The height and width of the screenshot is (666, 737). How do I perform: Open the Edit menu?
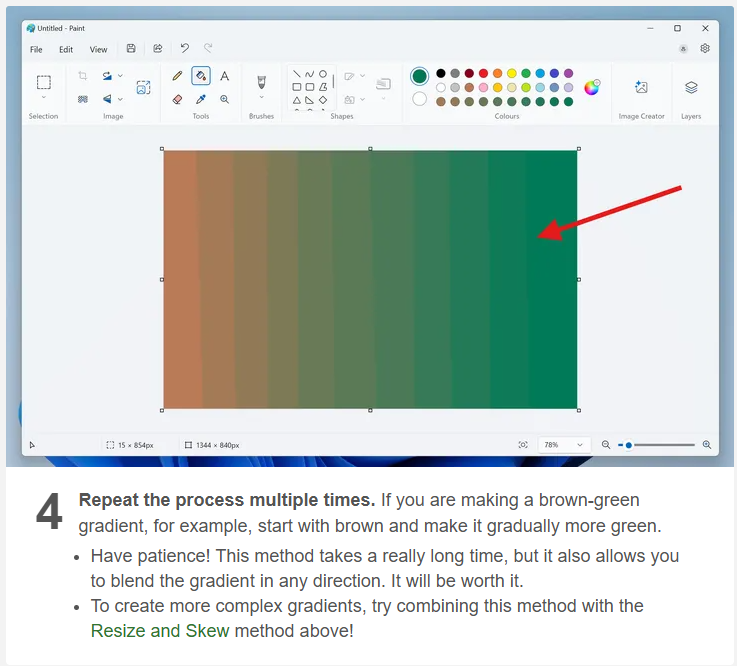[x=66, y=49]
